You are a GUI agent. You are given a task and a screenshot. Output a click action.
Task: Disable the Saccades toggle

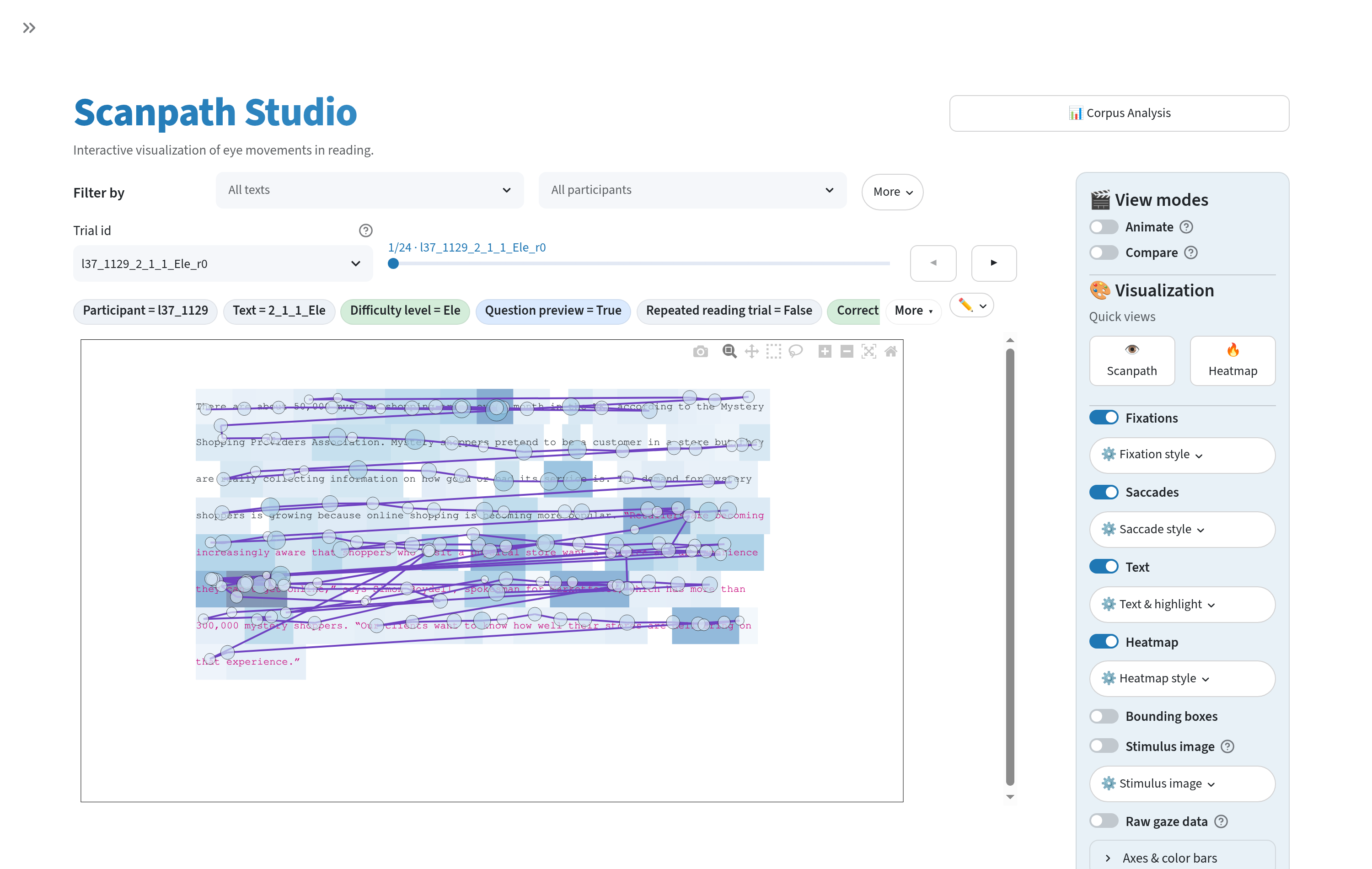click(1104, 492)
